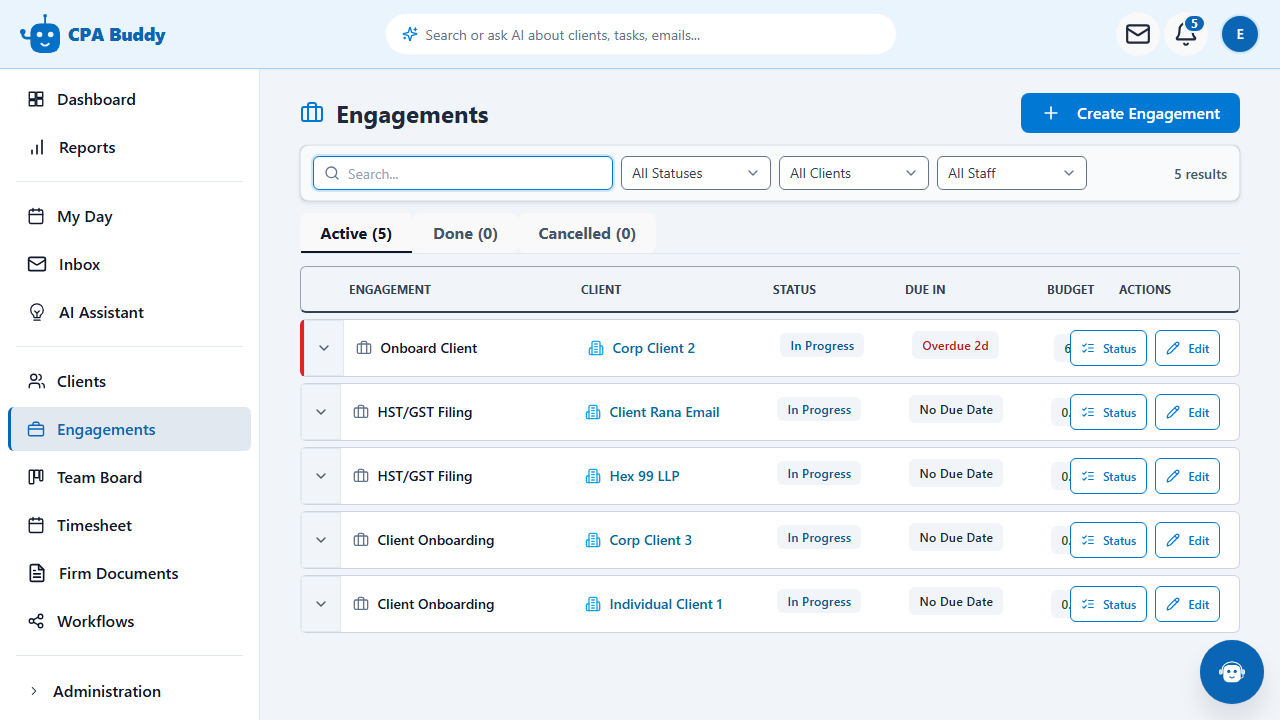Open the chatbot assistant floating button
The image size is (1280, 720).
point(1232,672)
